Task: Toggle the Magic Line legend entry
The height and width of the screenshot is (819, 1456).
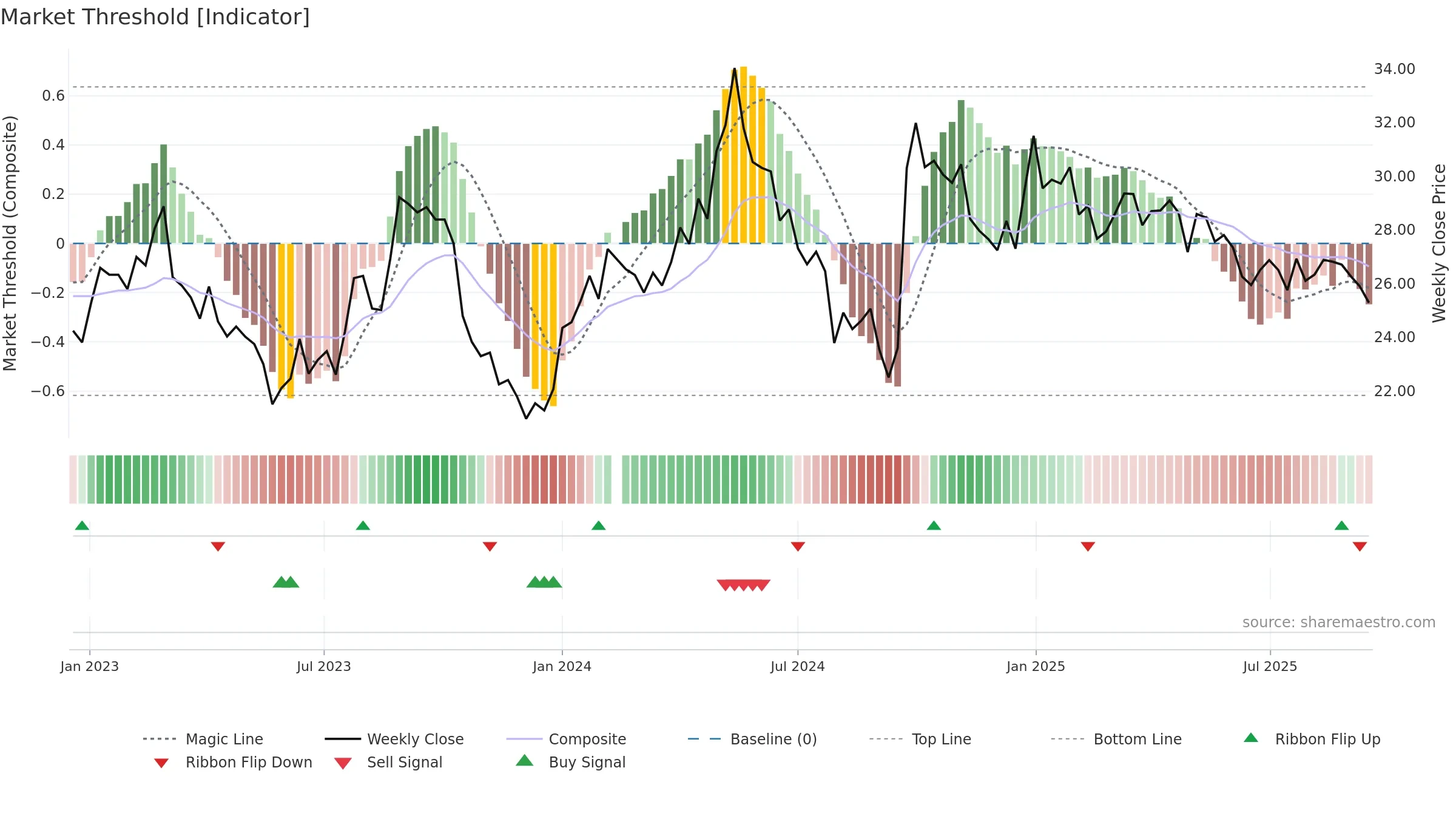Action: (x=203, y=739)
